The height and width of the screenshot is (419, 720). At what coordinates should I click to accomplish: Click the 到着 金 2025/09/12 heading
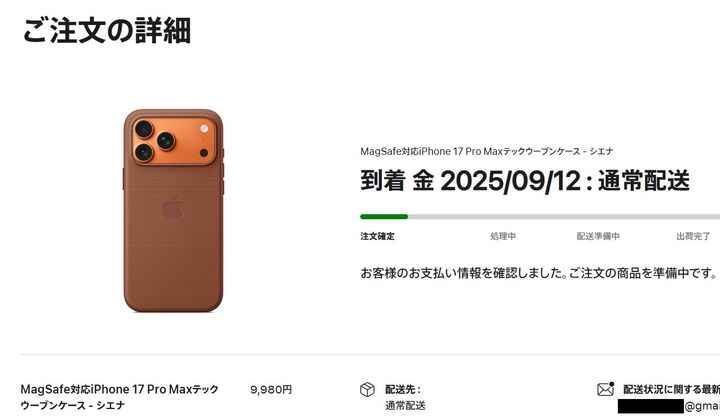(525, 181)
